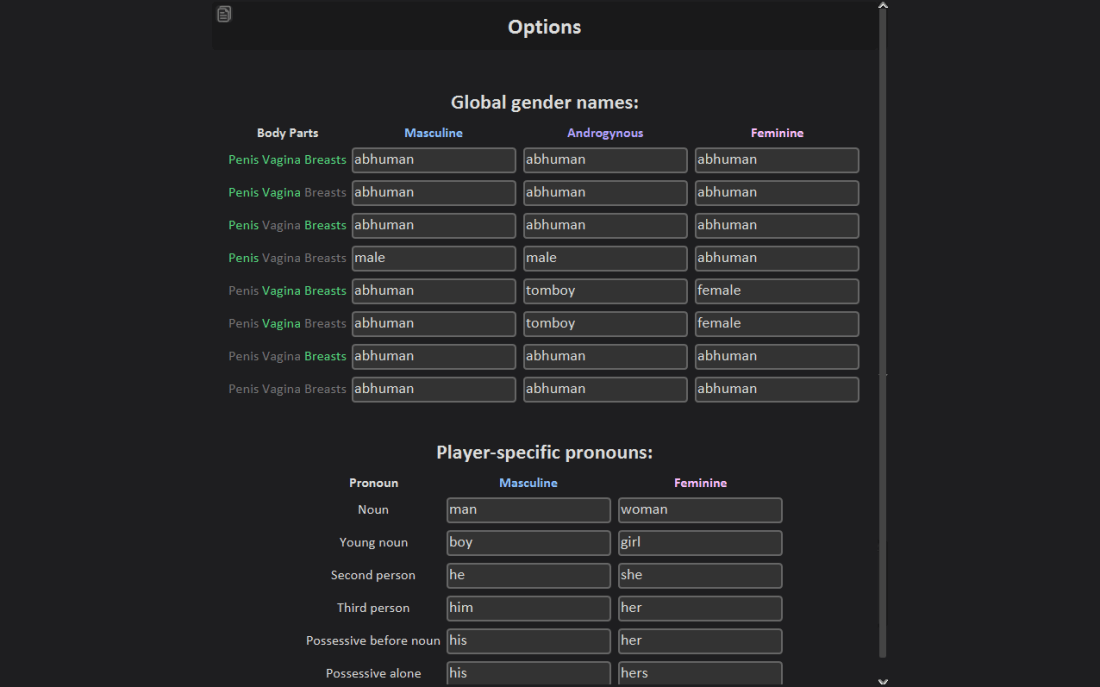Click the last row's Androgynous gender name field
This screenshot has height=687, width=1100.
click(x=605, y=389)
